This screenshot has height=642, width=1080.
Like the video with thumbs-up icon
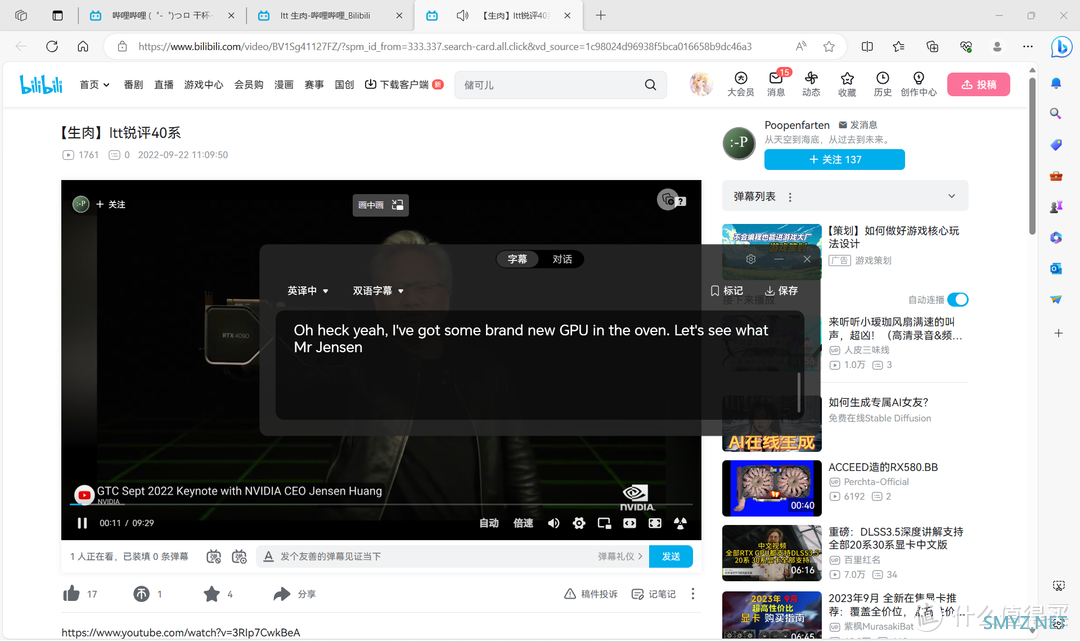72,594
